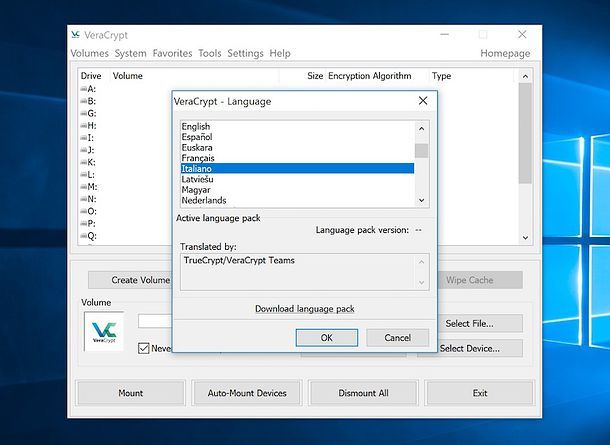The image size is (610, 445).
Task: Click the Encryption Algorithm column header
Action: [x=377, y=76]
